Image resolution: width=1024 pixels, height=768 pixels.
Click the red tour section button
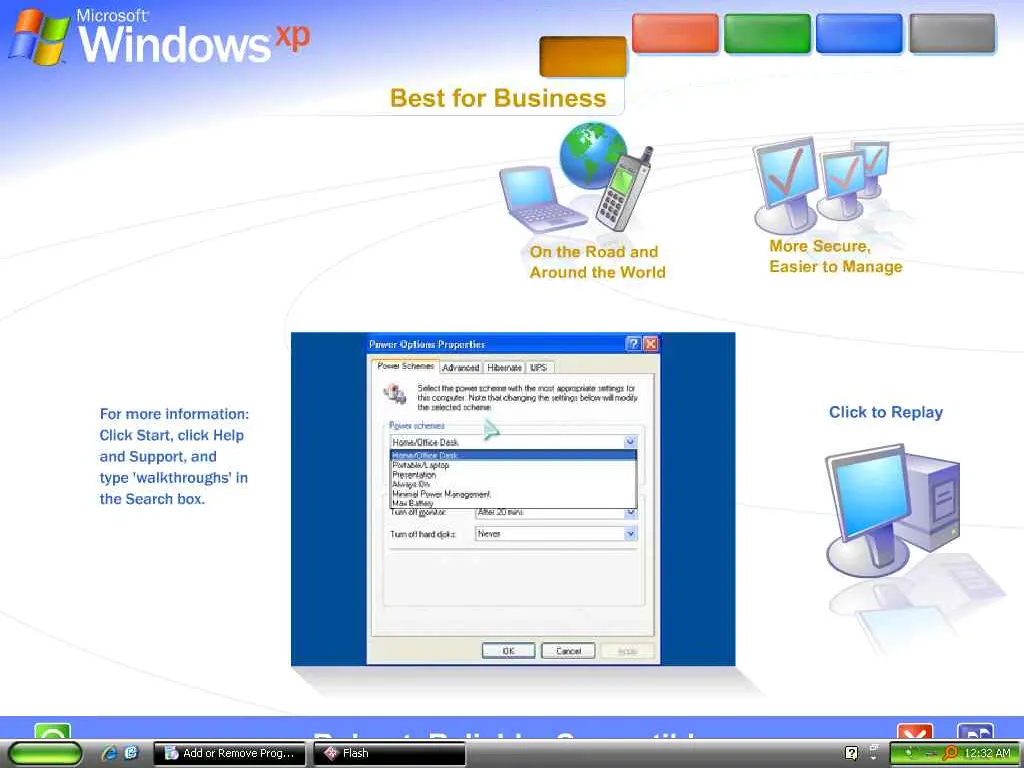point(675,33)
